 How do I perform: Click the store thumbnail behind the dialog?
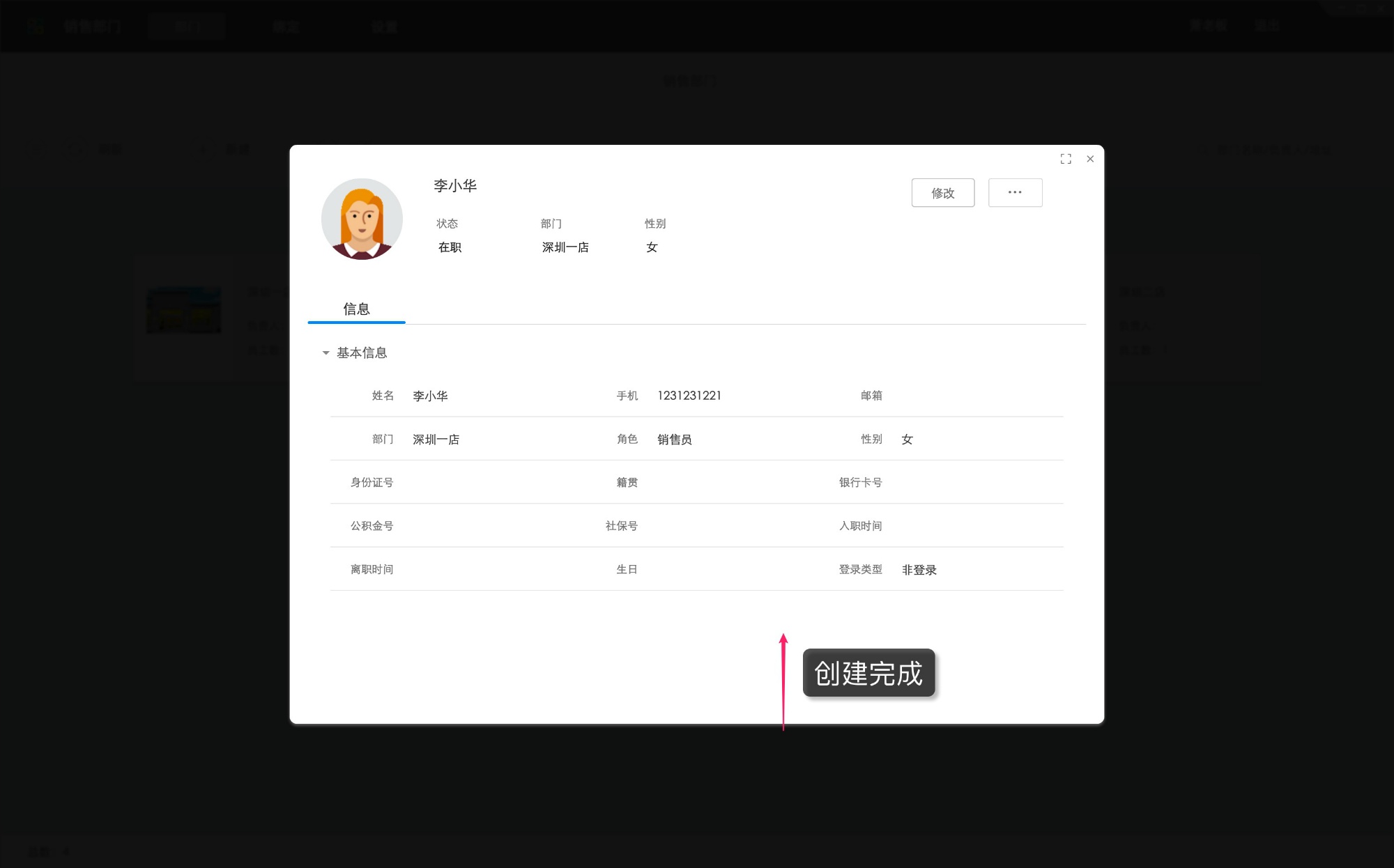click(184, 310)
